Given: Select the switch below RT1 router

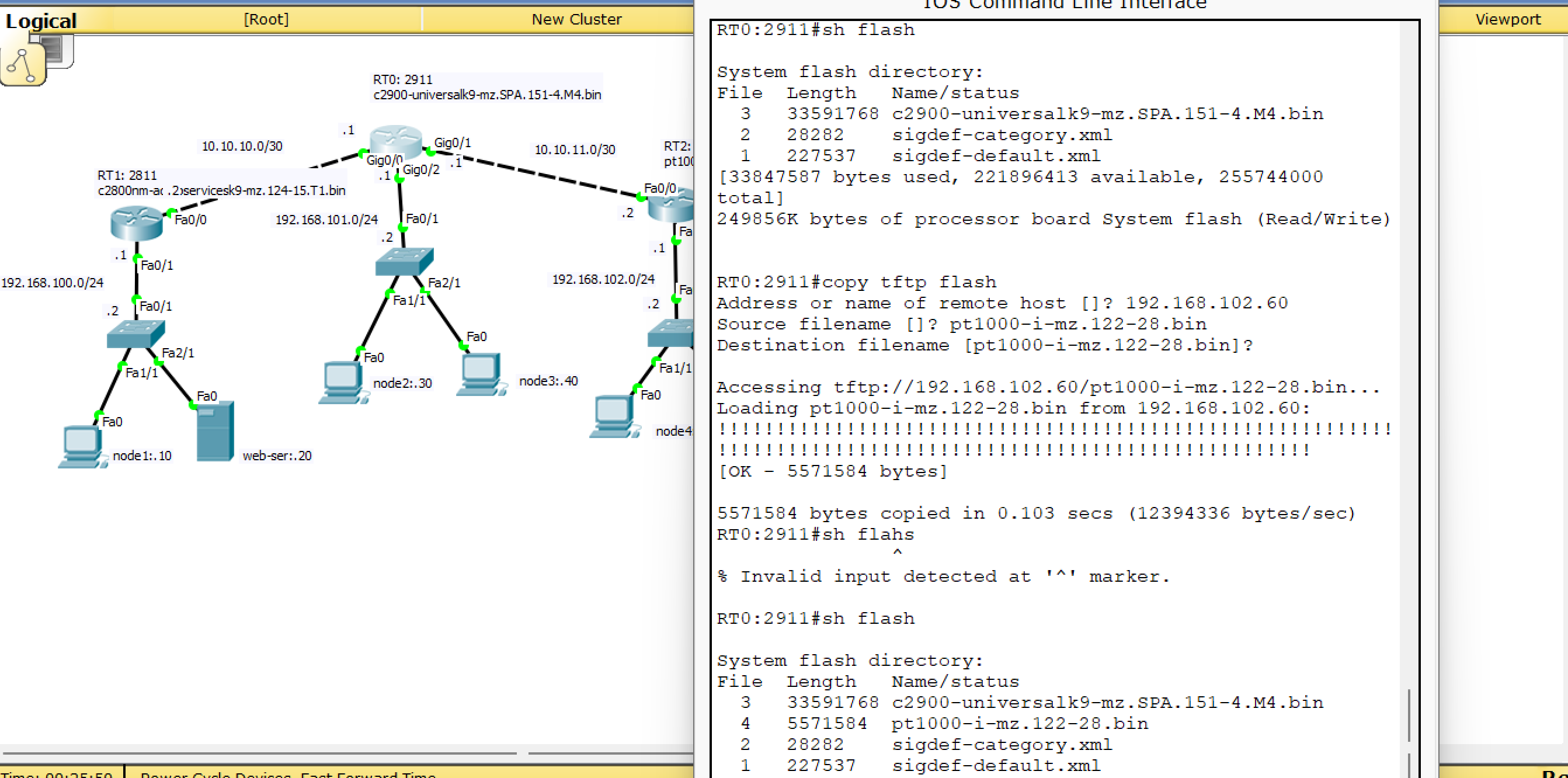Looking at the screenshot, I should point(135,334).
